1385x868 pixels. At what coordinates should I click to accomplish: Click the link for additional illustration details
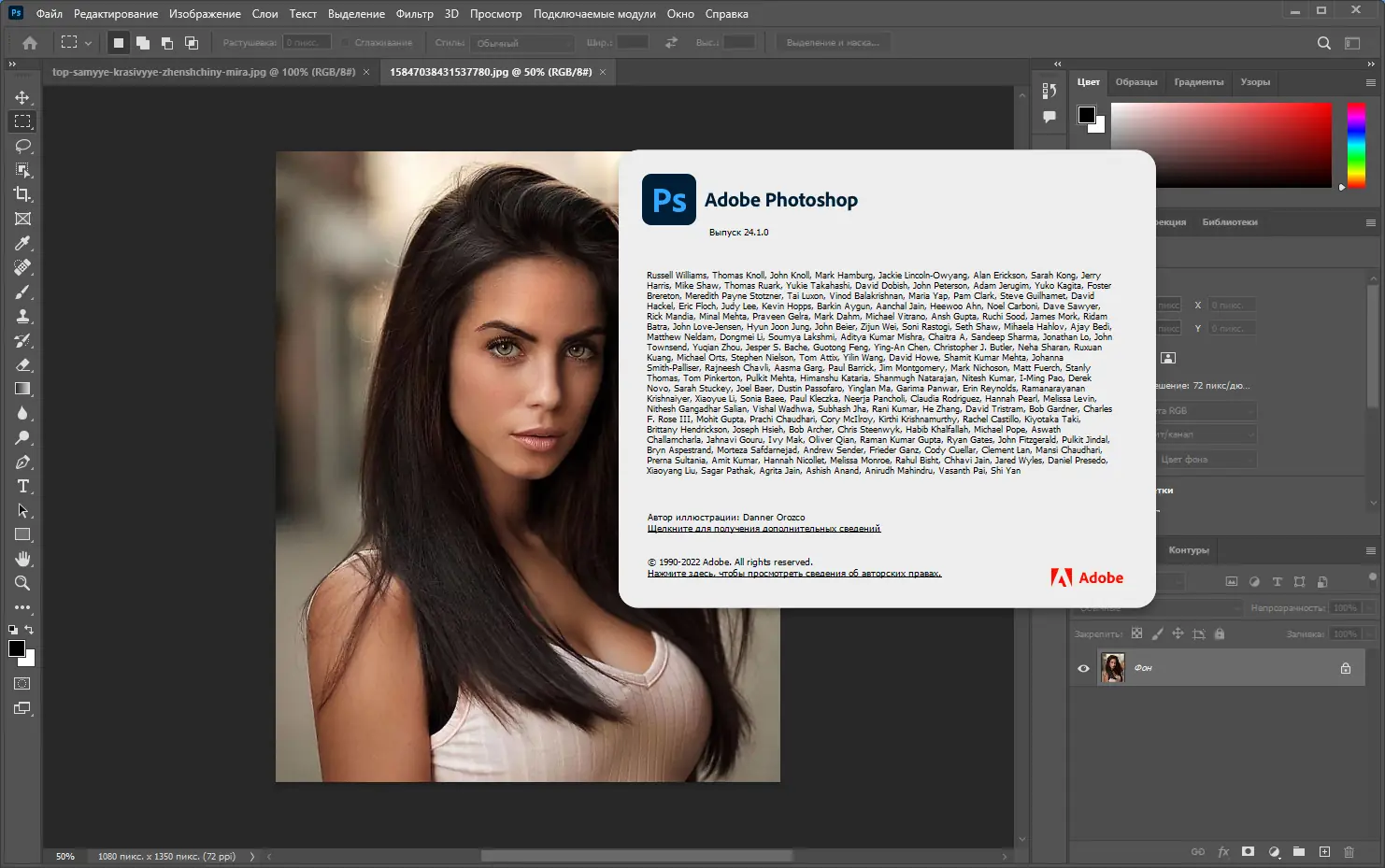tap(764, 529)
